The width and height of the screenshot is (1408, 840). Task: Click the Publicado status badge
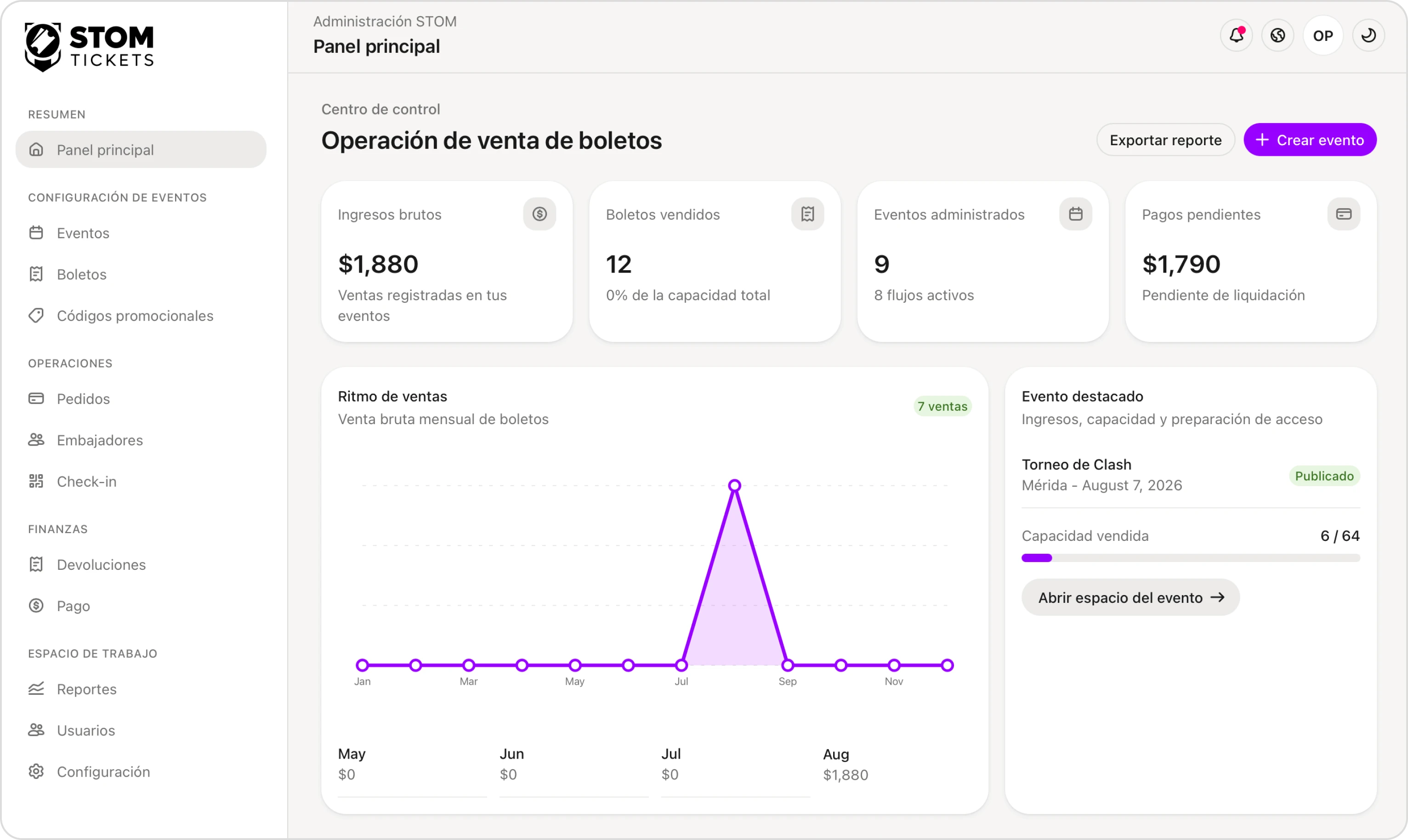coord(1324,476)
